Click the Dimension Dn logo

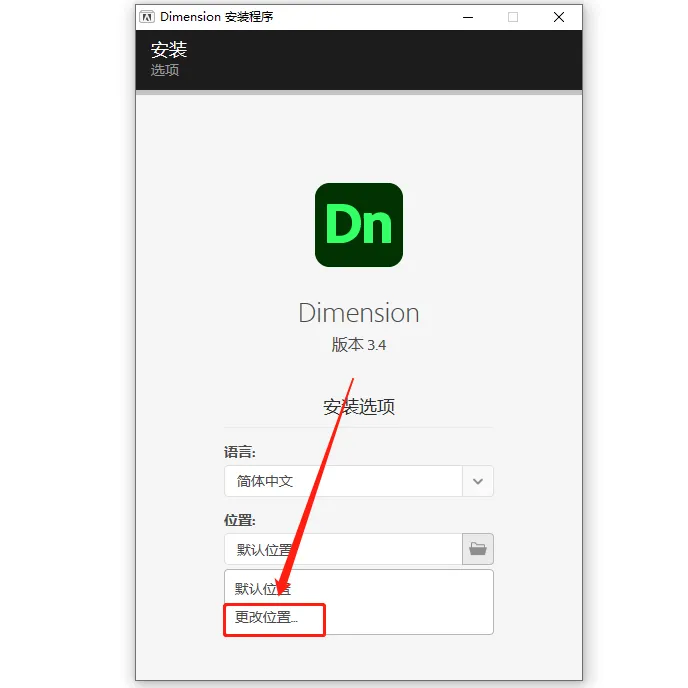(359, 225)
